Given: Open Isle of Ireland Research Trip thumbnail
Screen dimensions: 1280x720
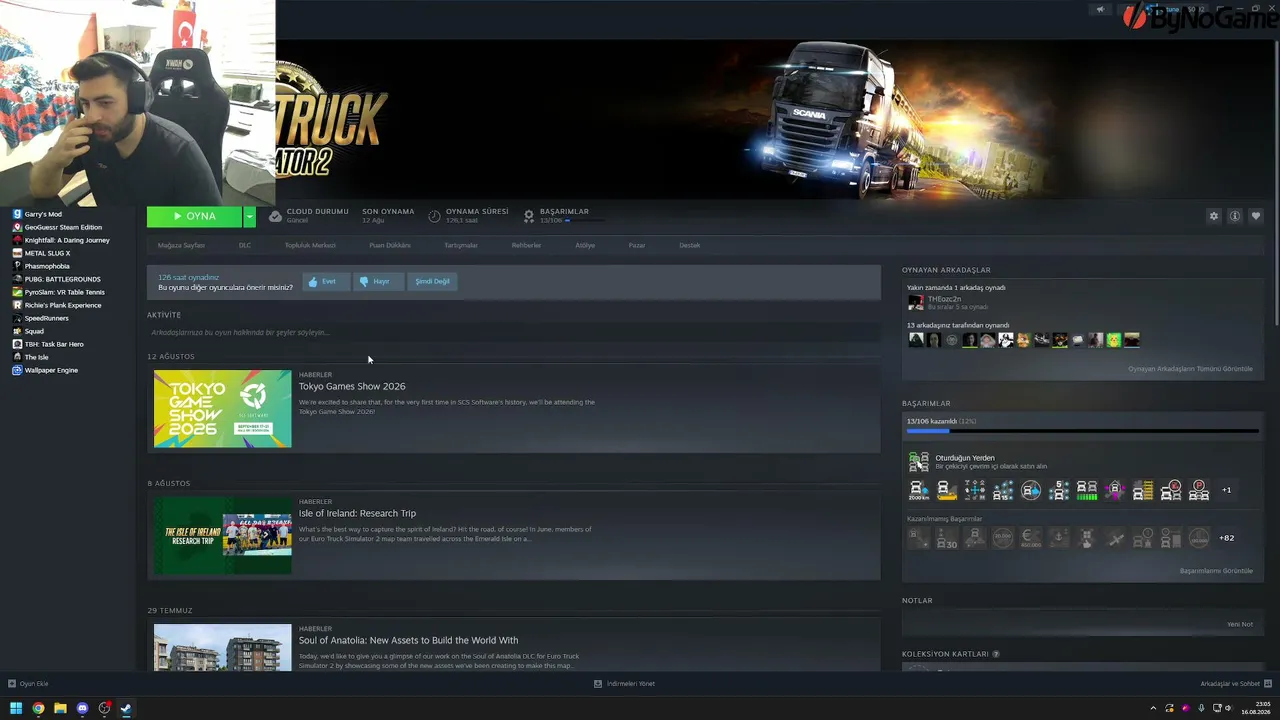Looking at the screenshot, I should click(x=222, y=536).
